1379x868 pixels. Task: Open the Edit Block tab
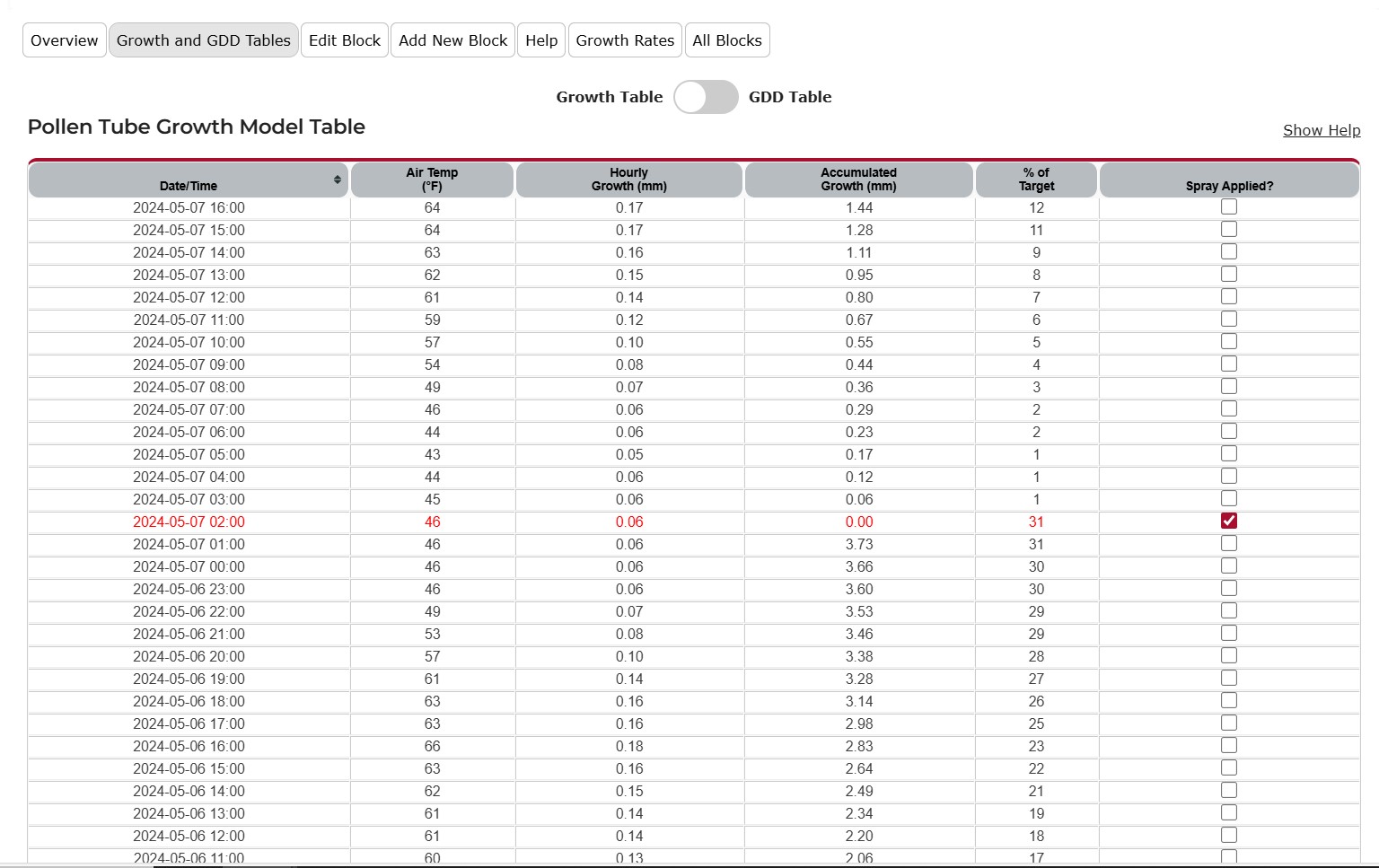(x=345, y=40)
